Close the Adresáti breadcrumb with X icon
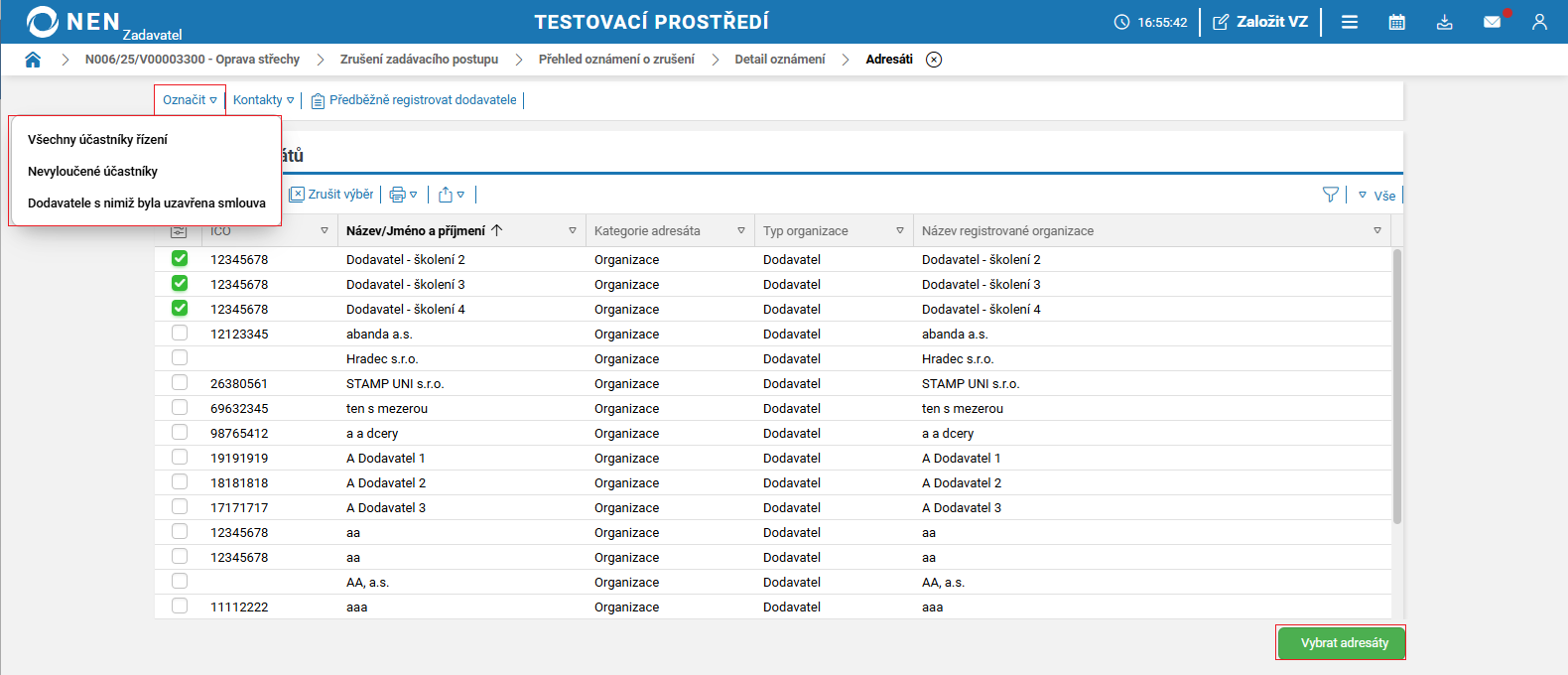1568x675 pixels. tap(934, 60)
